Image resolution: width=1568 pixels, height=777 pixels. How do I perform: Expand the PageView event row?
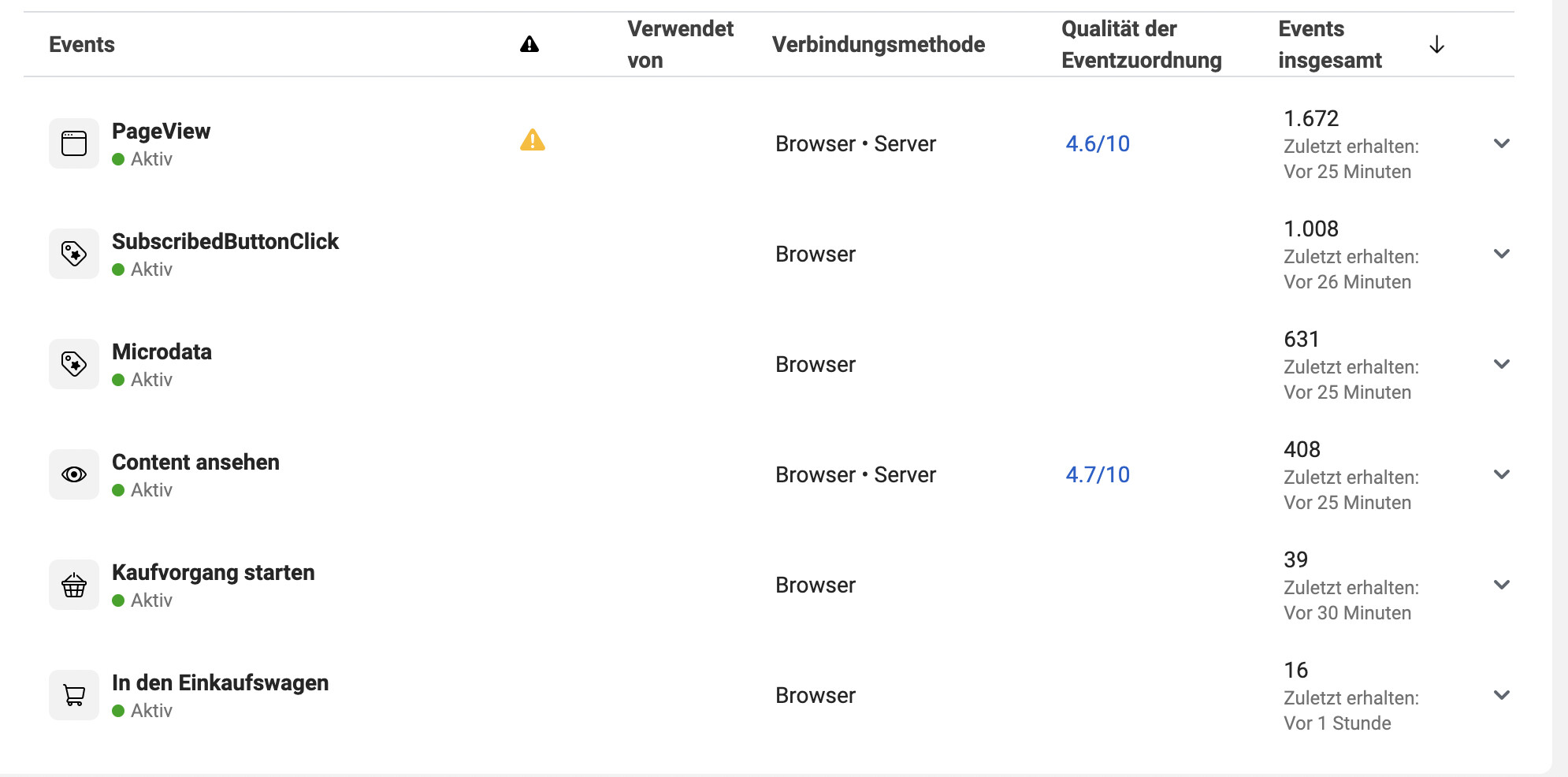1502,143
